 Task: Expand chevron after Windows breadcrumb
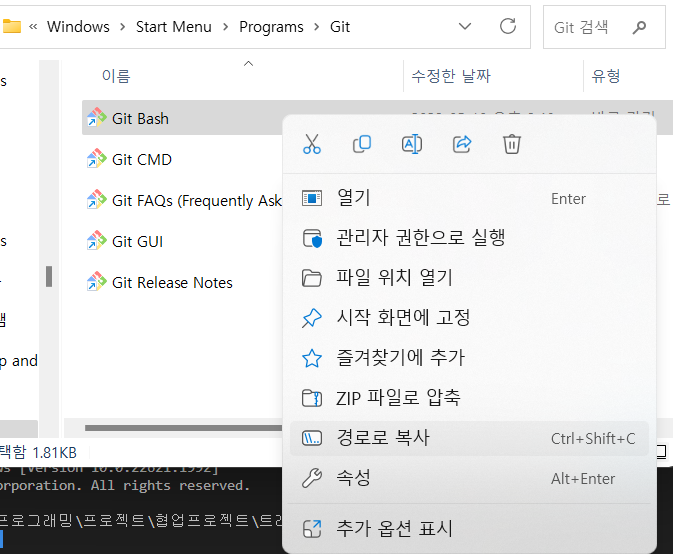click(123, 27)
